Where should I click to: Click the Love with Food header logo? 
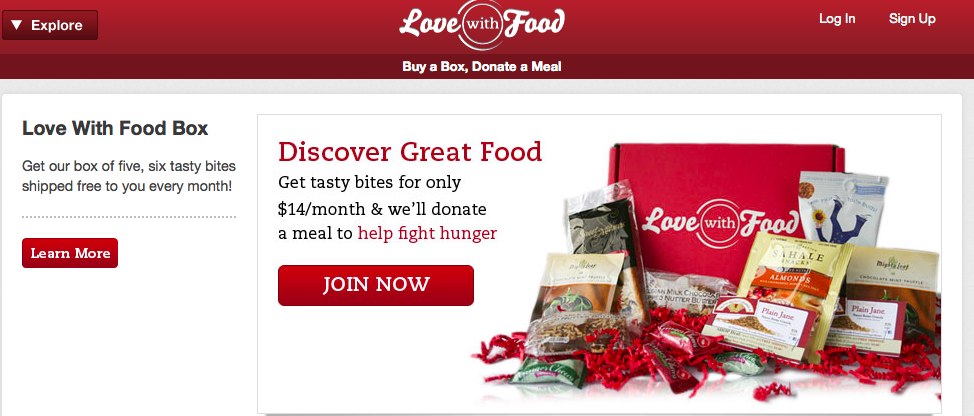(x=482, y=25)
